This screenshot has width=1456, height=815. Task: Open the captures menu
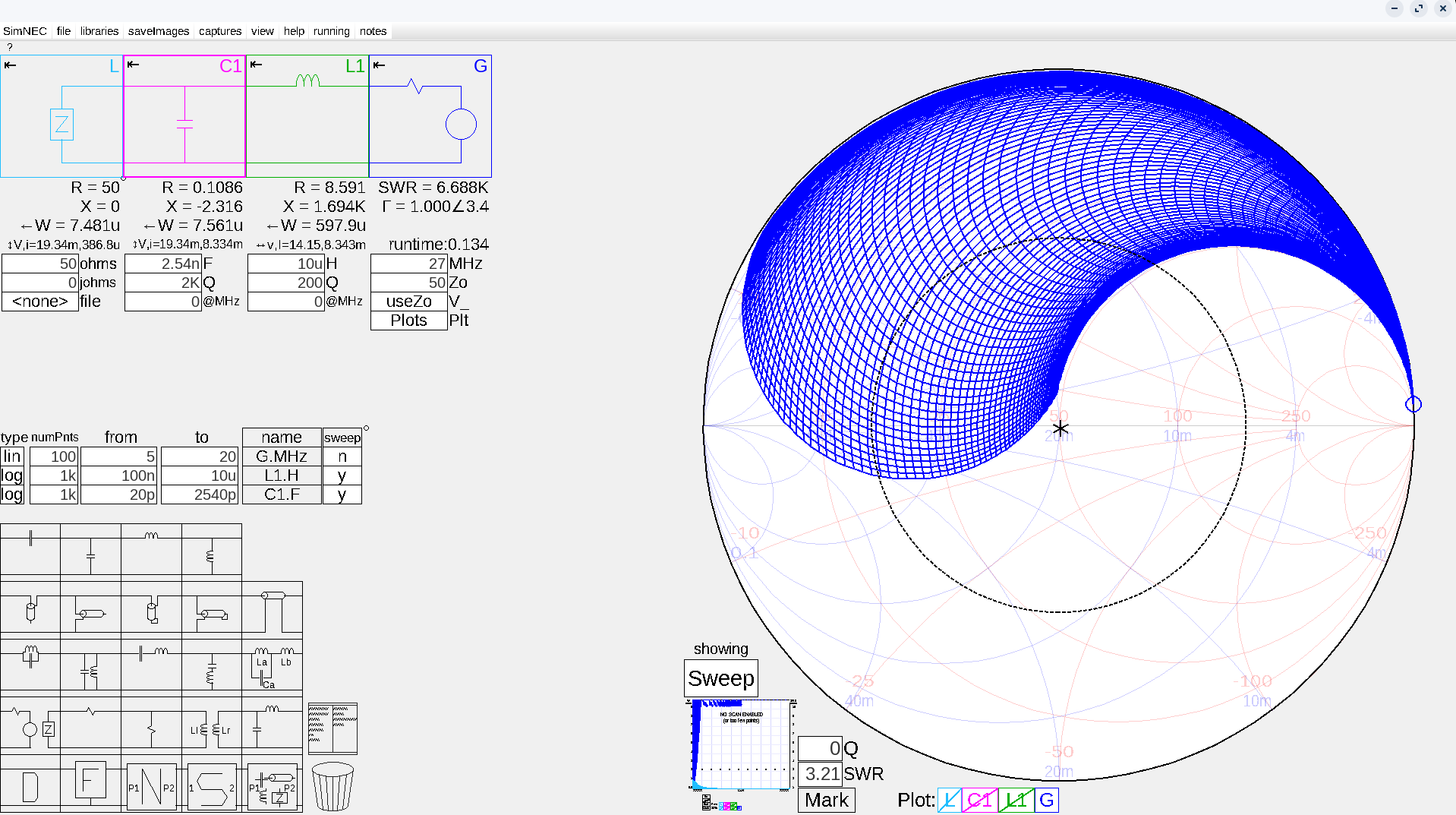[x=219, y=31]
